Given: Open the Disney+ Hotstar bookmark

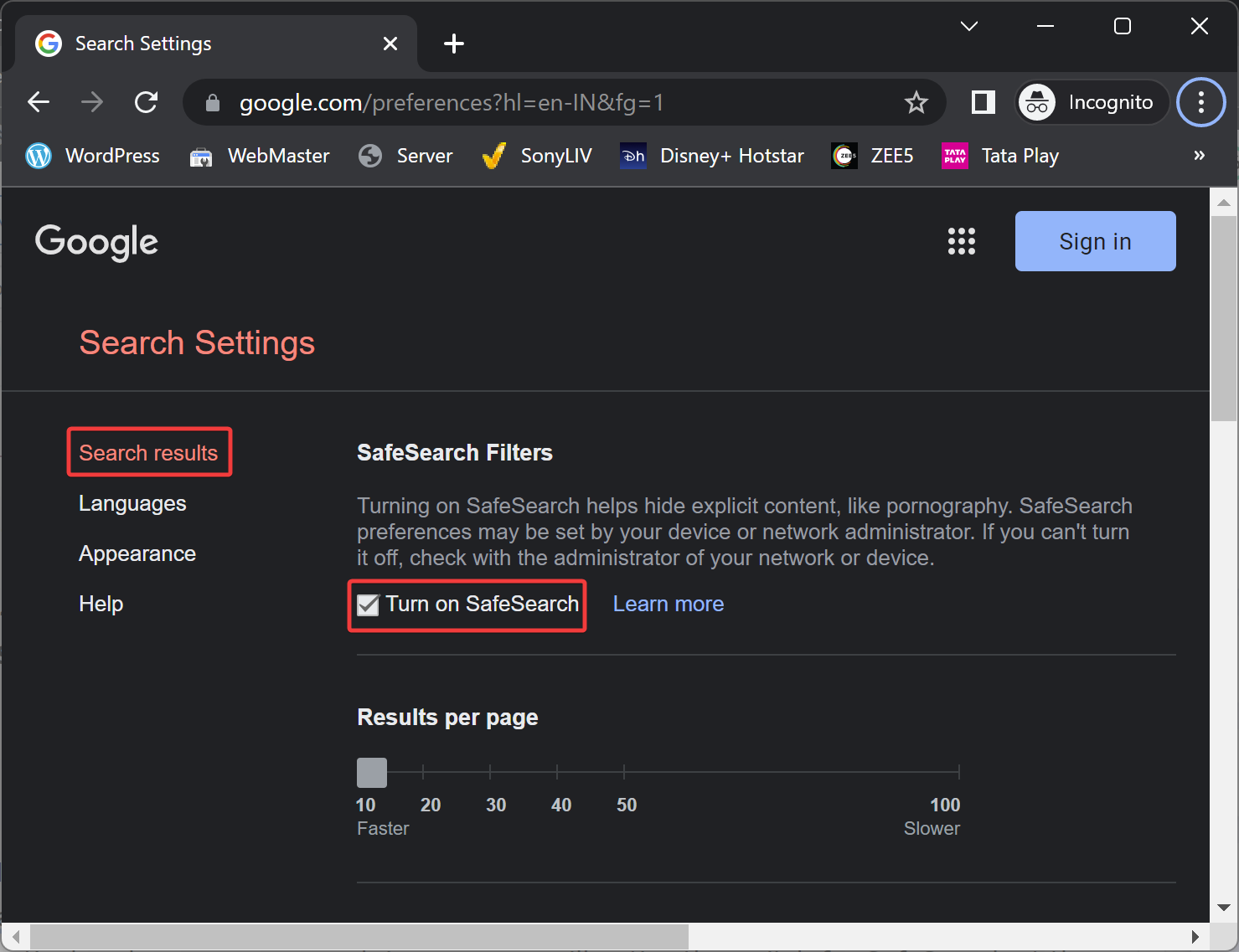Looking at the screenshot, I should pyautogui.click(x=712, y=156).
